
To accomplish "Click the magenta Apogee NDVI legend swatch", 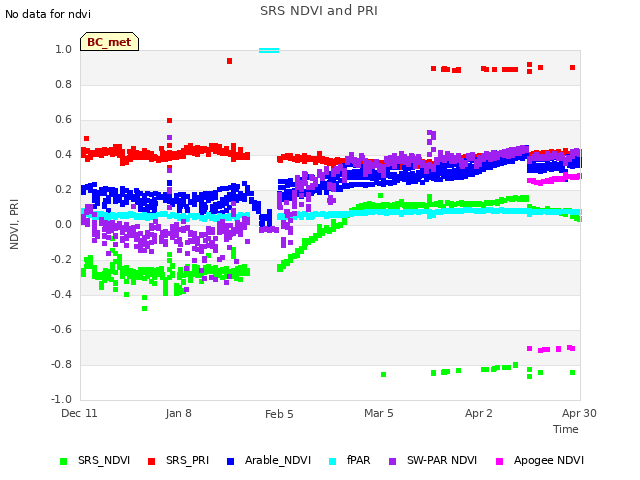I will tap(499, 461).
